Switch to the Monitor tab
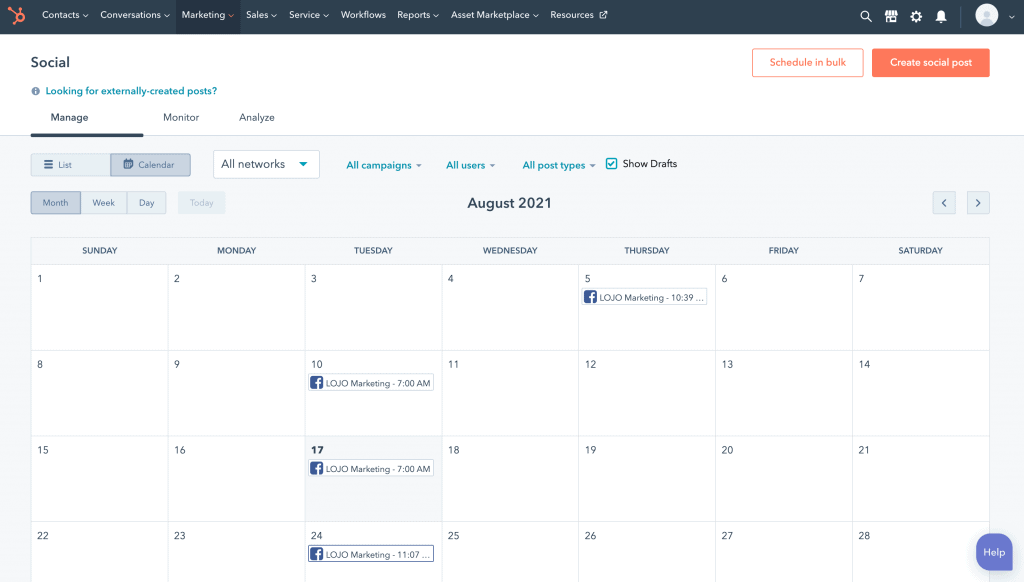Viewport: 1024px width, 582px height. 180,117
